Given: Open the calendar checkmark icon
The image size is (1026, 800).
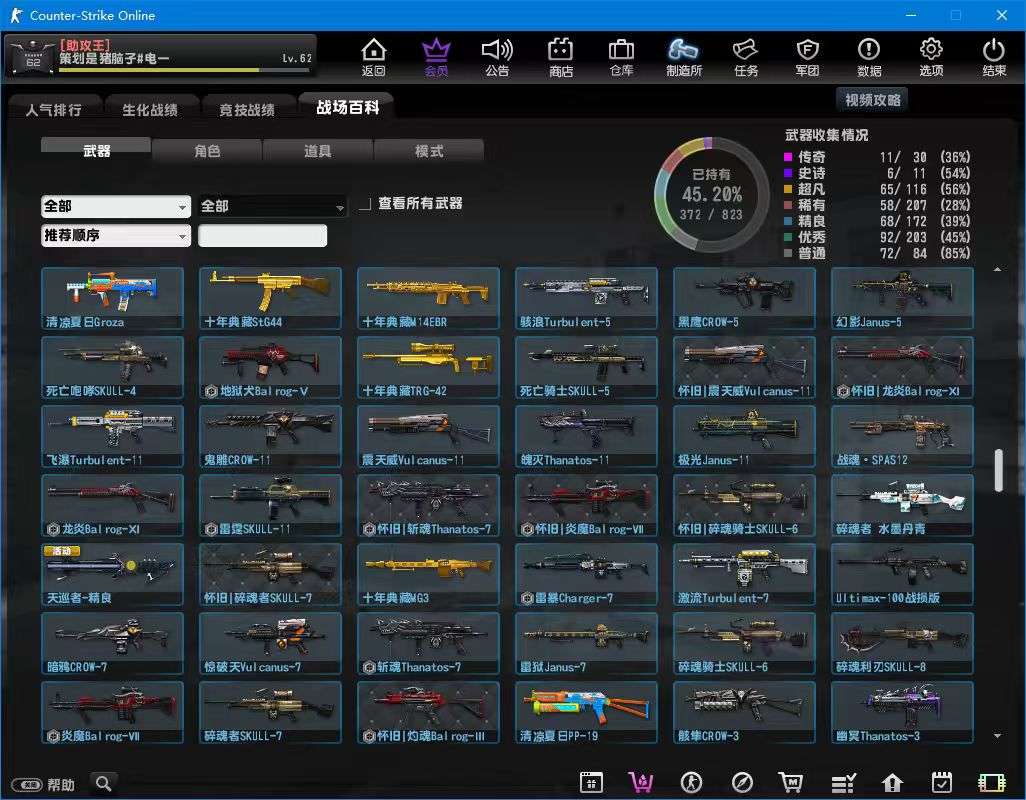Looking at the screenshot, I should 942,782.
